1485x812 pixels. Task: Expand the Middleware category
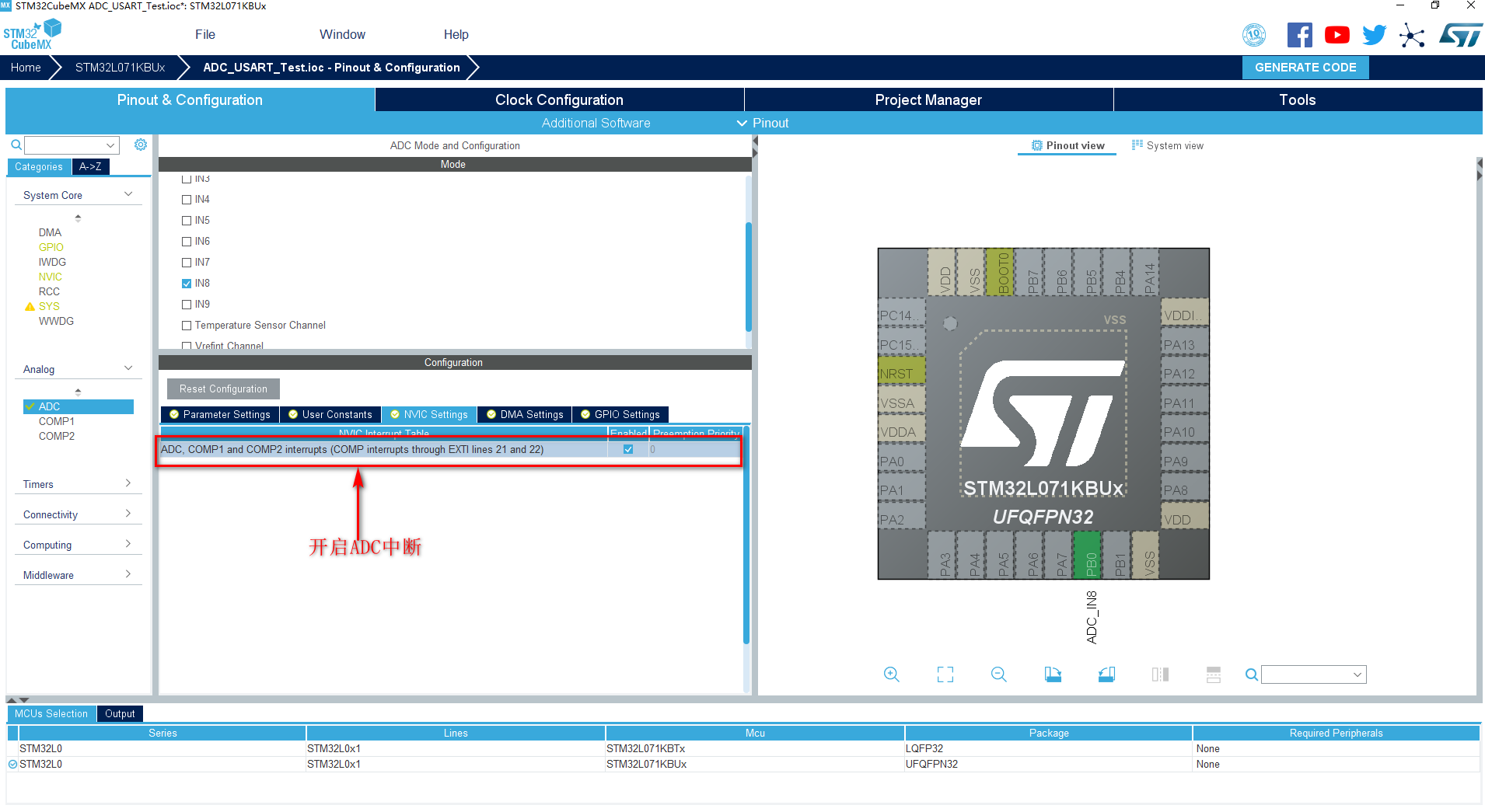pos(128,574)
